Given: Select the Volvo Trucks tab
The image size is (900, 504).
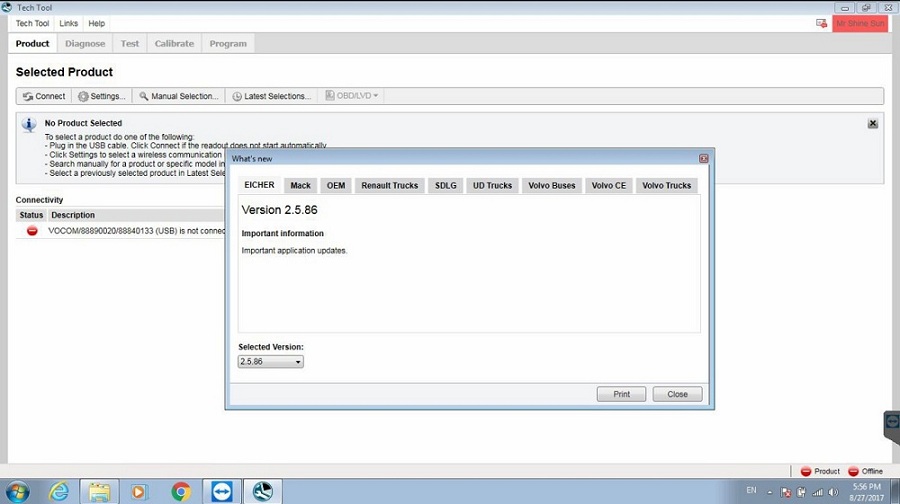Looking at the screenshot, I should coord(666,185).
